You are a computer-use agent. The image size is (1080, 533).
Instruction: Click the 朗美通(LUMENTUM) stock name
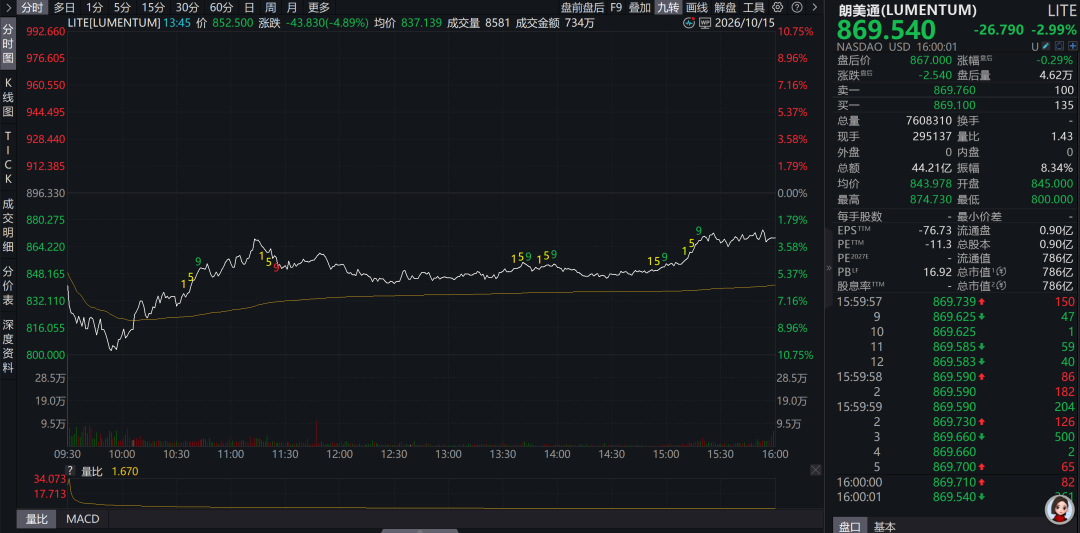[907, 10]
